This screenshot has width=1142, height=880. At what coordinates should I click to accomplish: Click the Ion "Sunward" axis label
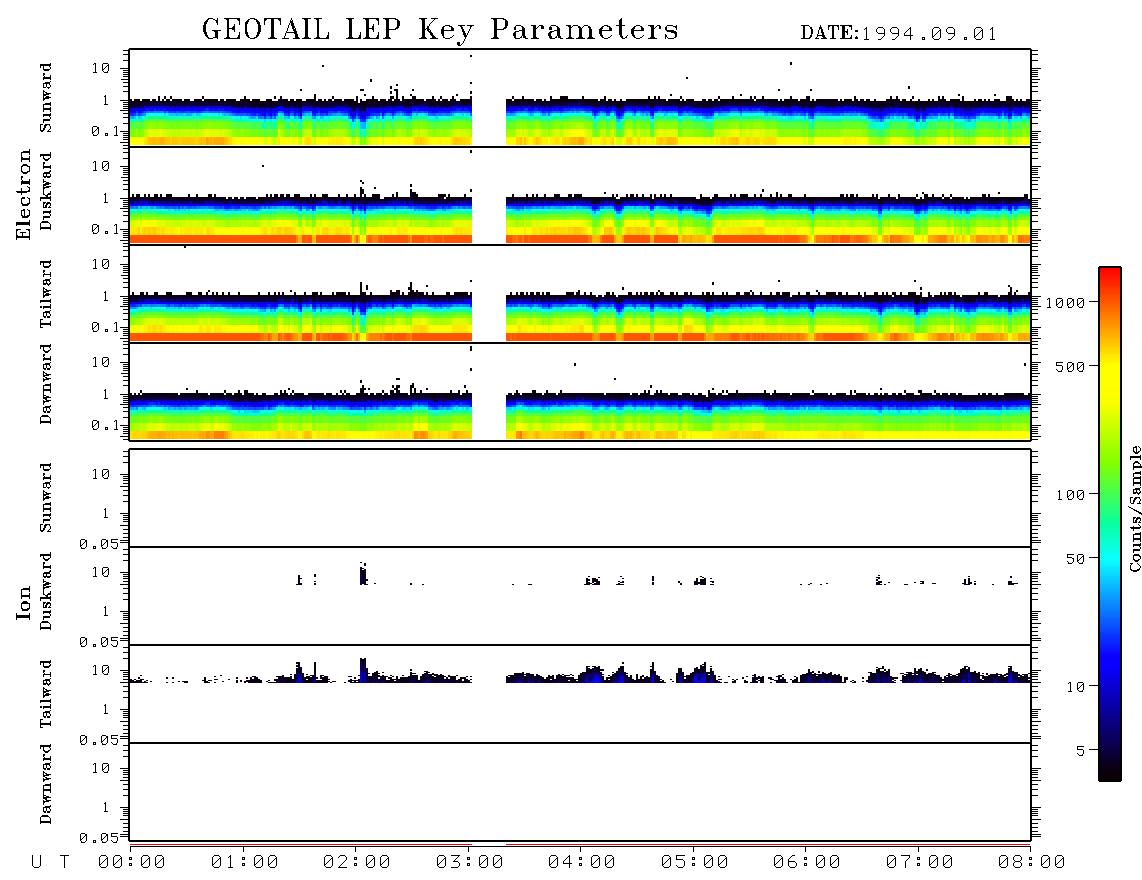pos(46,498)
